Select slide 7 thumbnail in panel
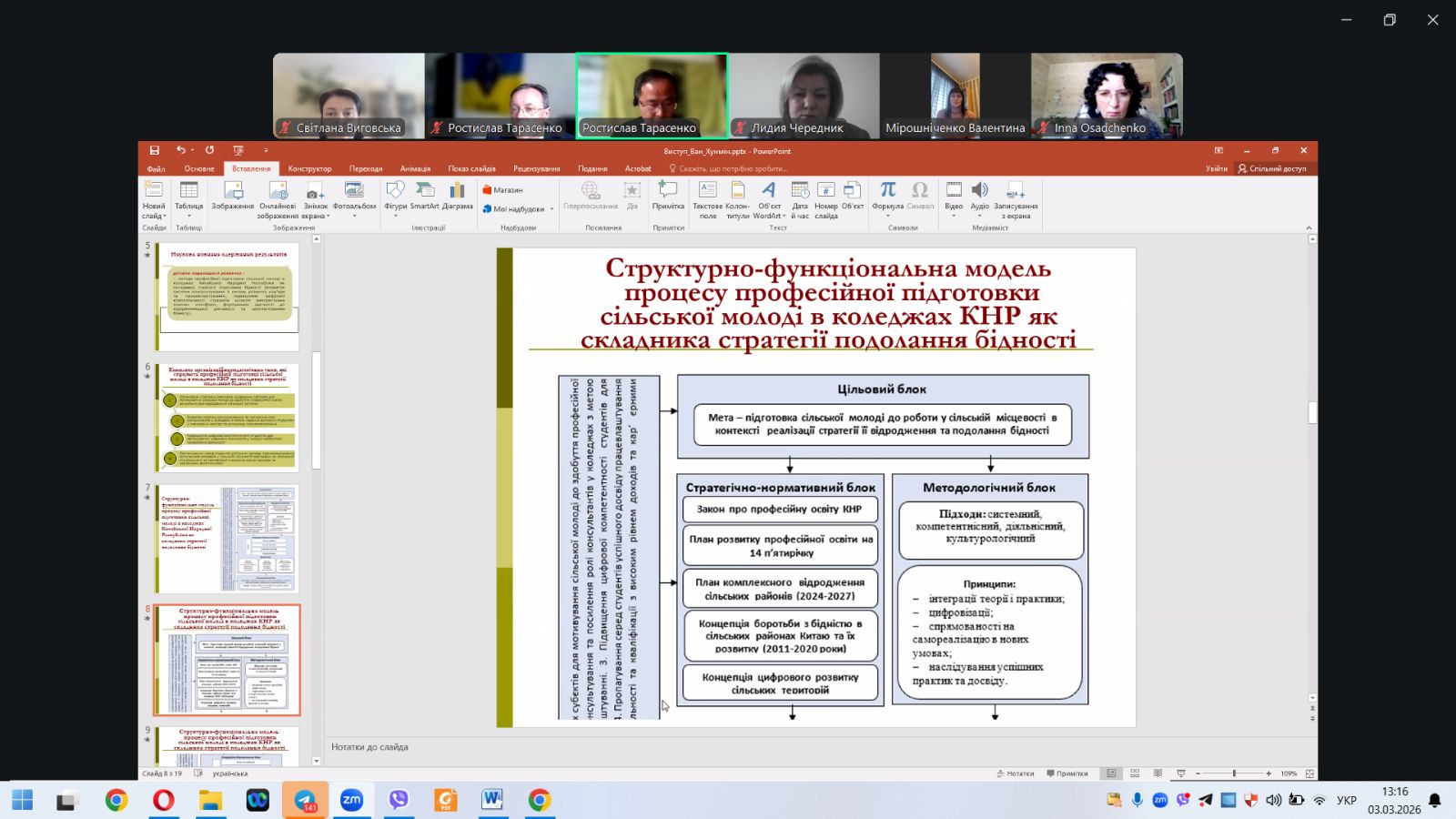 (x=227, y=539)
